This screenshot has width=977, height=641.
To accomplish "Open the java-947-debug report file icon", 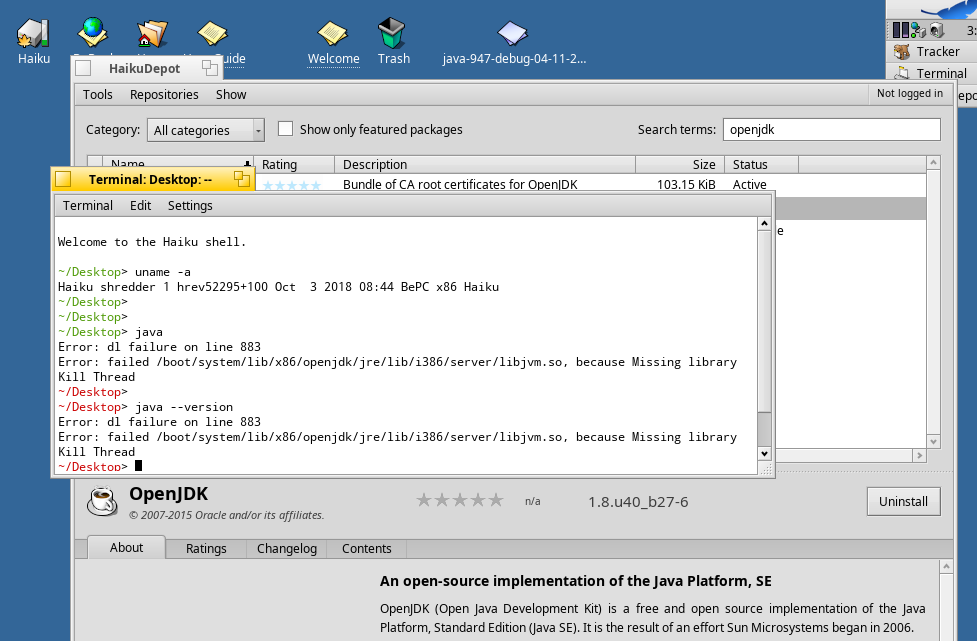I will point(512,34).
